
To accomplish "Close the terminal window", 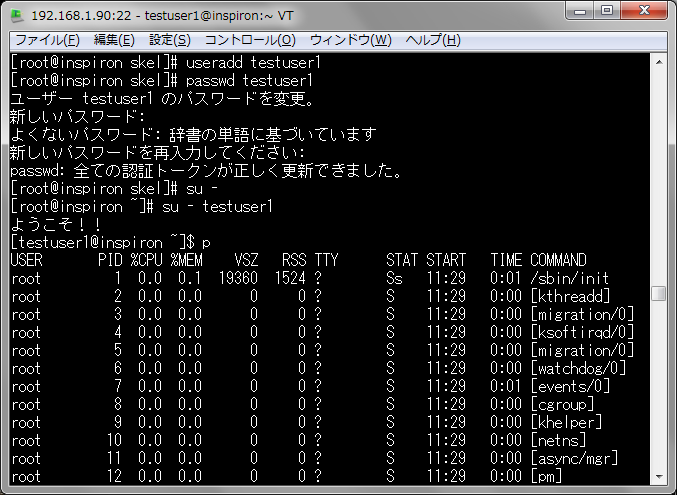I will pos(644,11).
